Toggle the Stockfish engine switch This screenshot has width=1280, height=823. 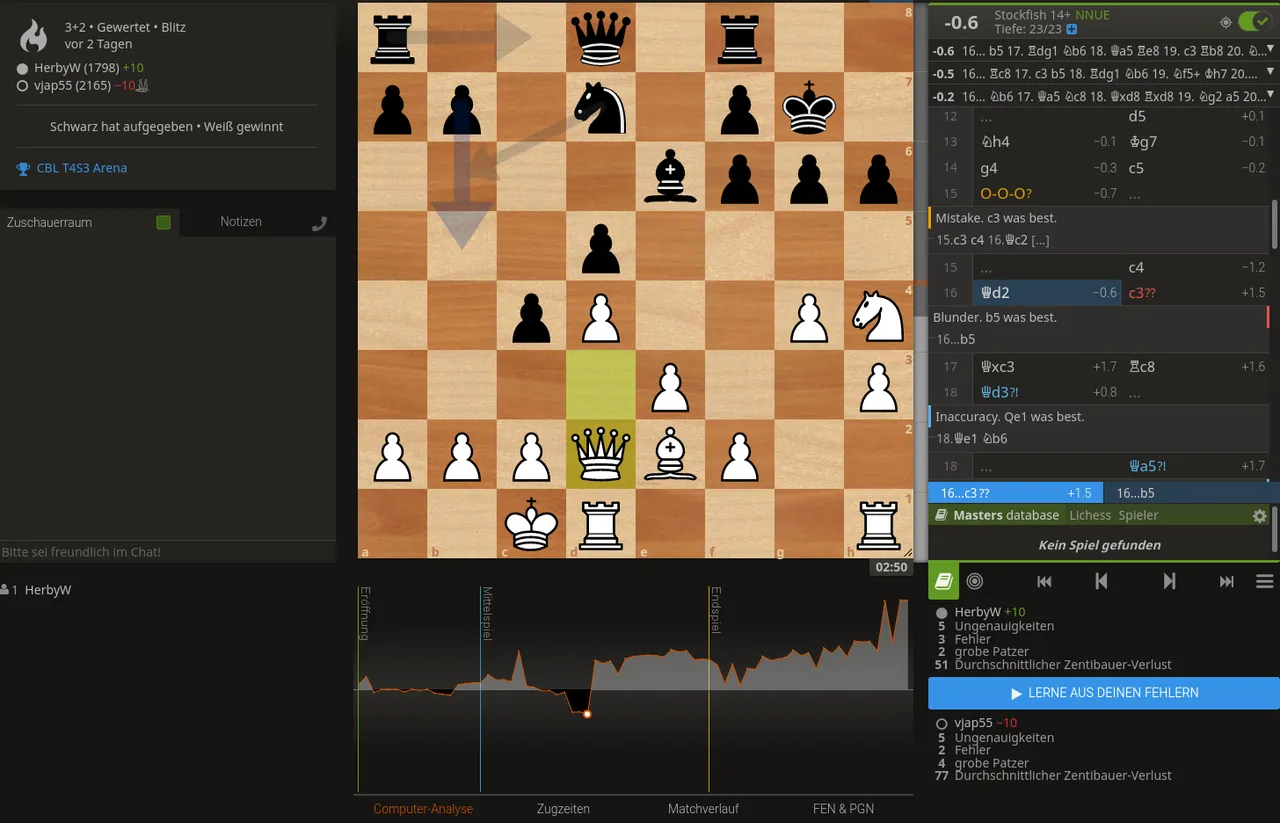[x=1253, y=22]
